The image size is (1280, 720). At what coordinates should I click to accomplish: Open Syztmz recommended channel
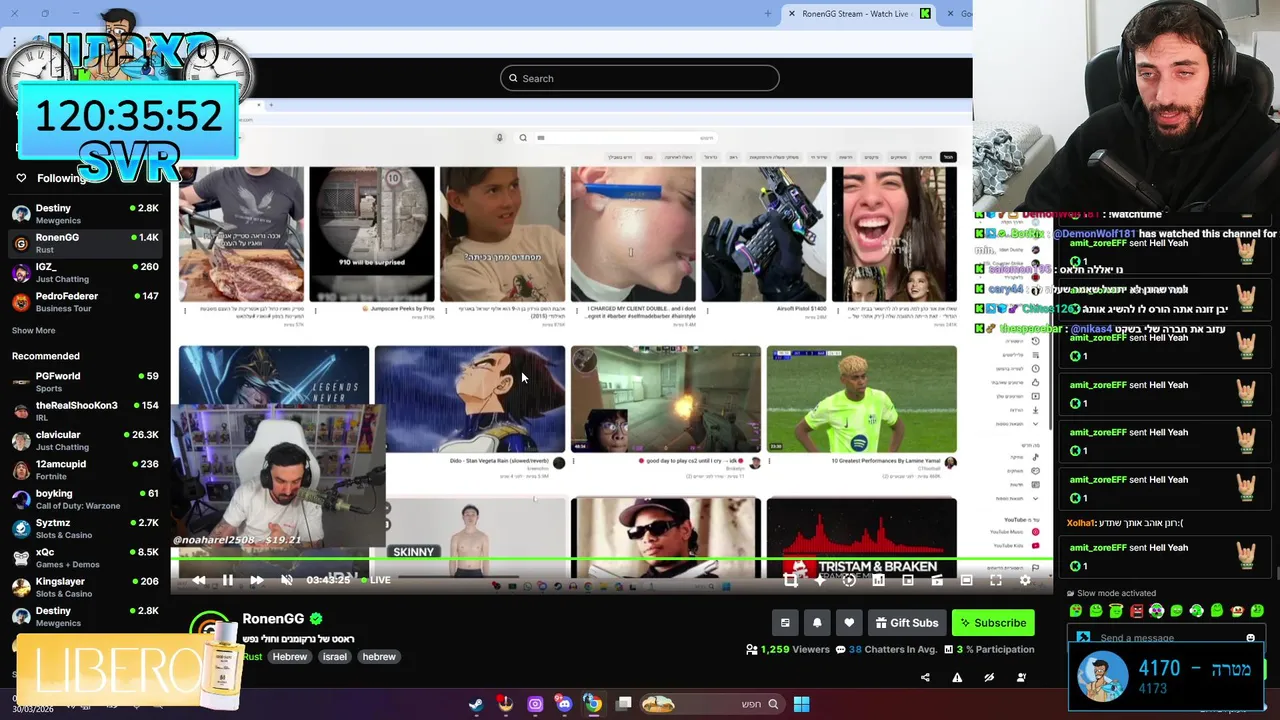tap(85, 529)
